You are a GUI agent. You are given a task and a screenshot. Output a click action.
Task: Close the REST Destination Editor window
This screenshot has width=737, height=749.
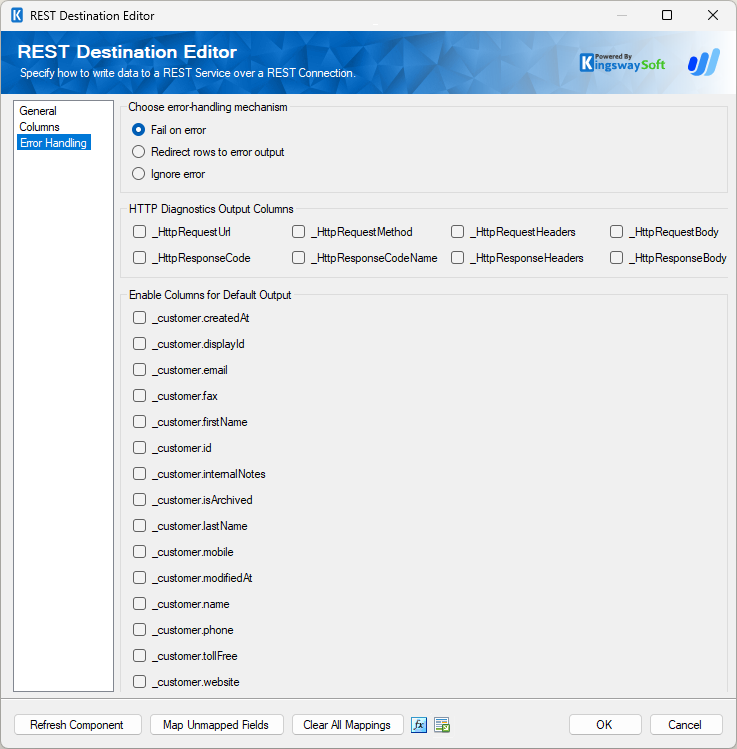[713, 15]
